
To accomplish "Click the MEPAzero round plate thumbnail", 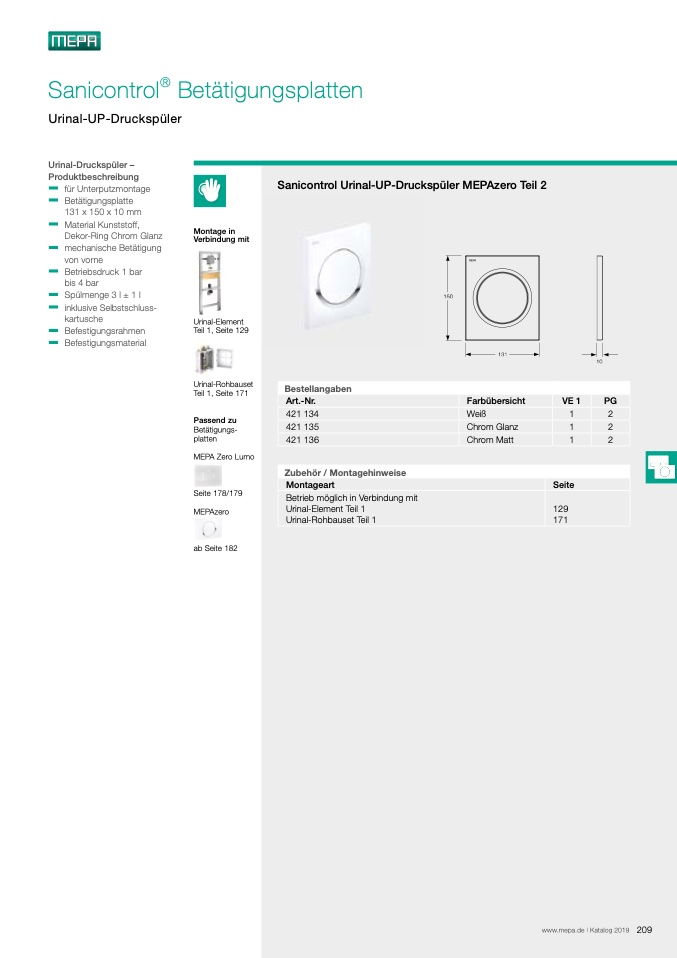I will point(208,530).
